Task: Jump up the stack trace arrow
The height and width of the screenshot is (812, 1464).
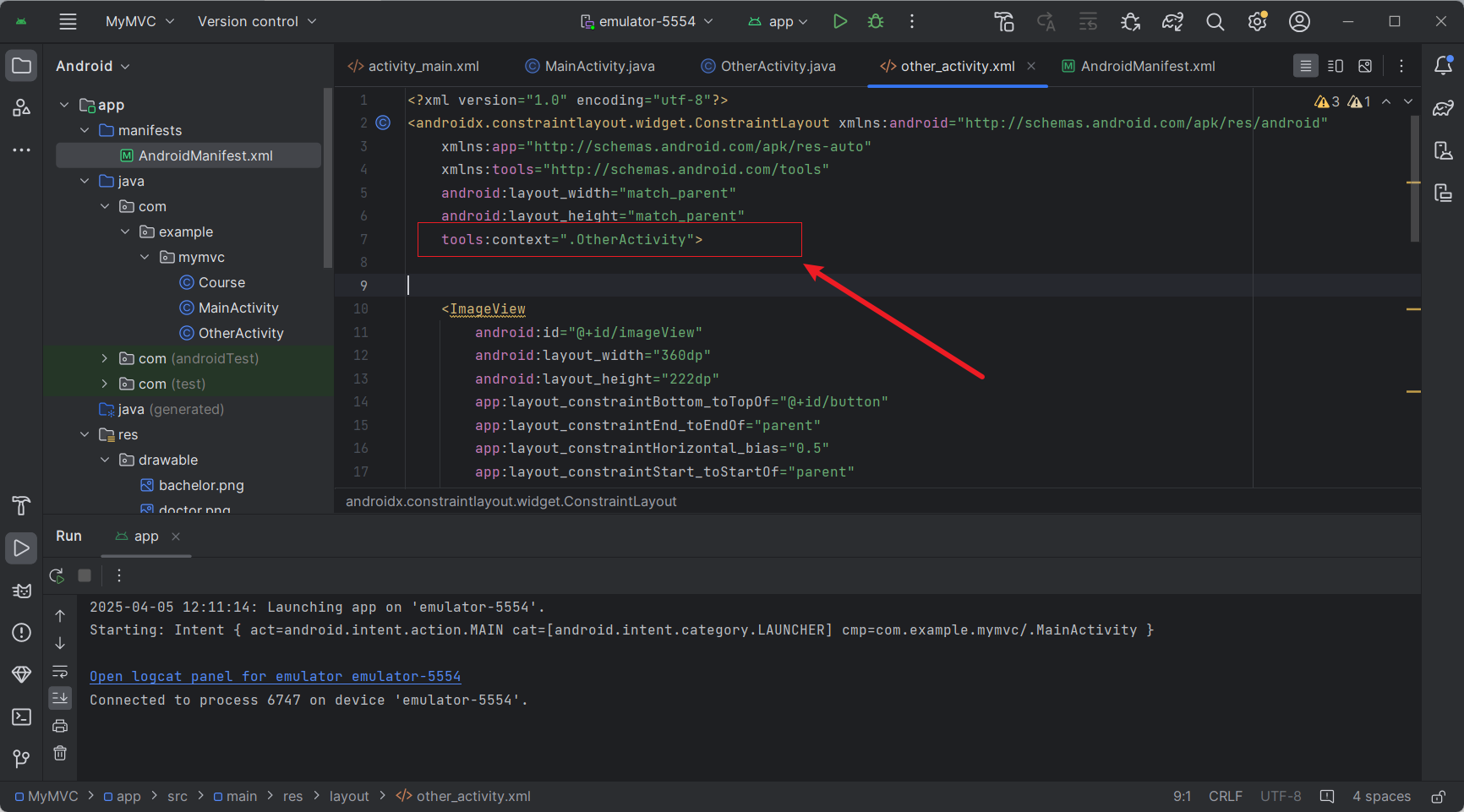Action: tap(60, 616)
